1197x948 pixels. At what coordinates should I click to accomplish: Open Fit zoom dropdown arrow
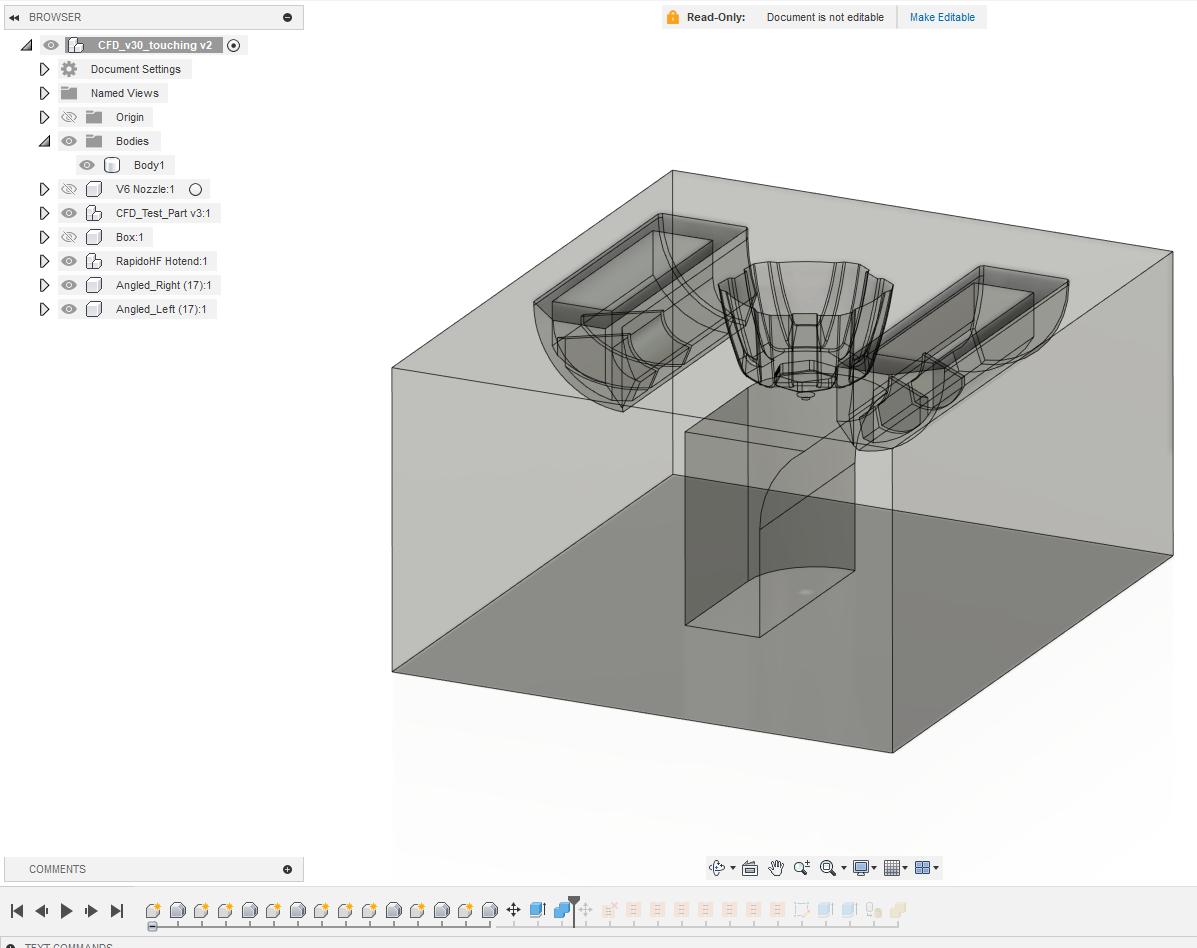tap(844, 868)
